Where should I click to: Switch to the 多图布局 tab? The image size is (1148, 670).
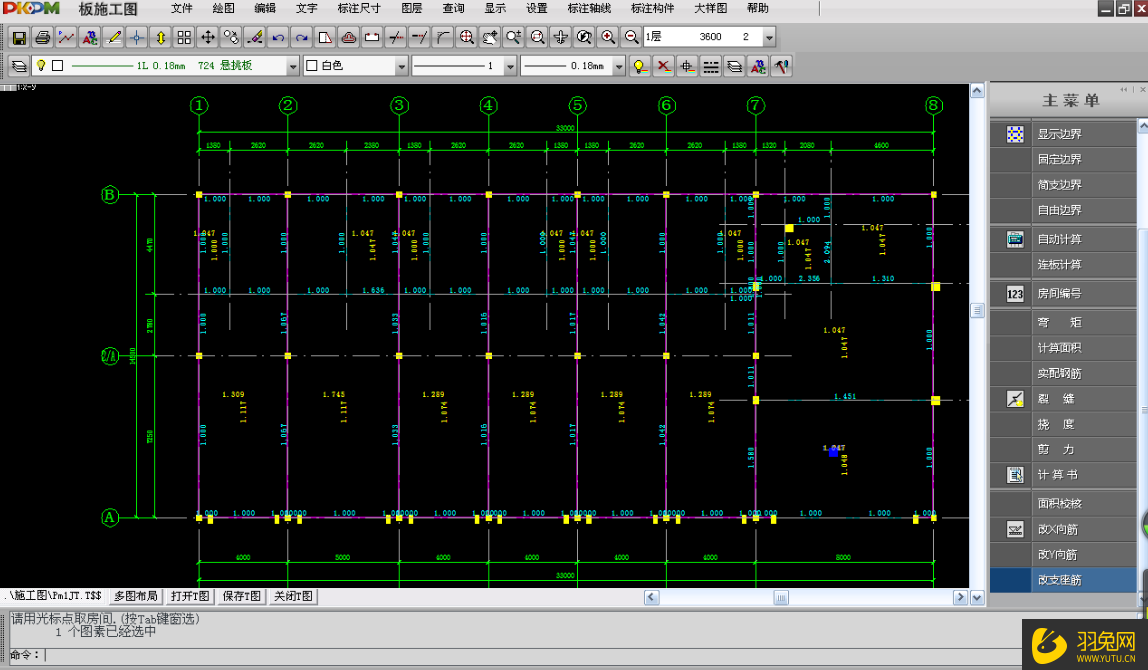(135, 597)
